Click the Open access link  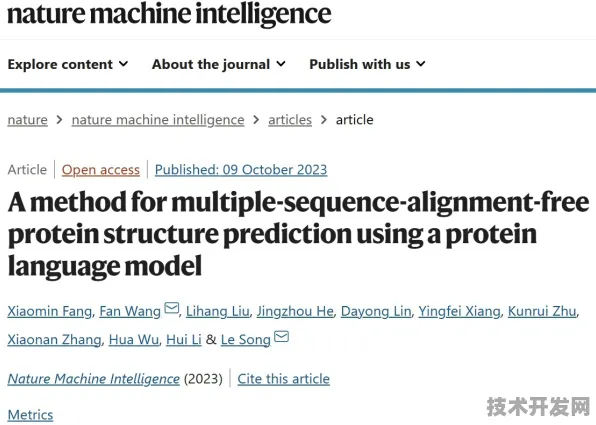(x=101, y=170)
